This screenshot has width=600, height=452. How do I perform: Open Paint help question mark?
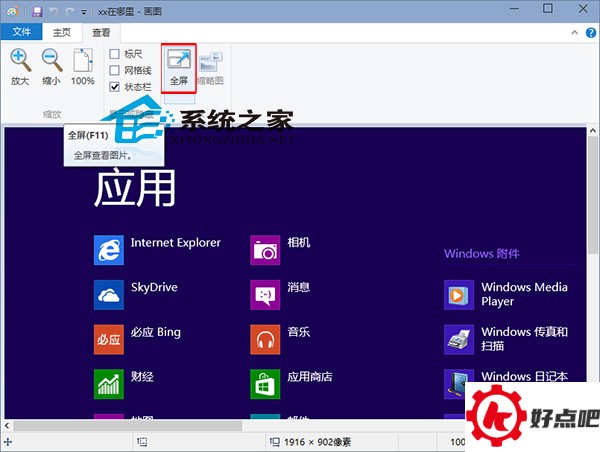click(x=591, y=33)
